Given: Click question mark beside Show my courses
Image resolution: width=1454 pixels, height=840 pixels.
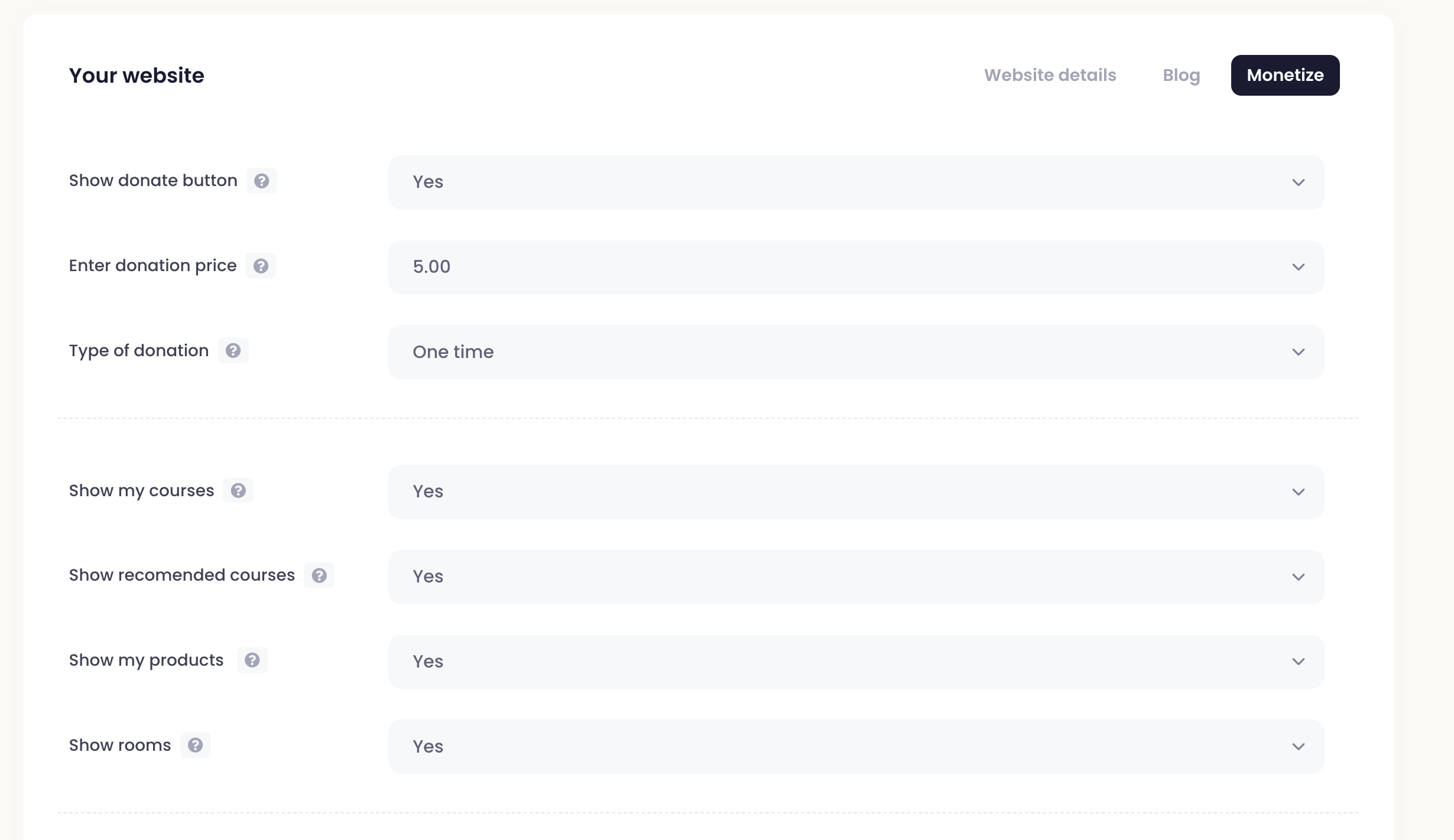Looking at the screenshot, I should click(238, 491).
